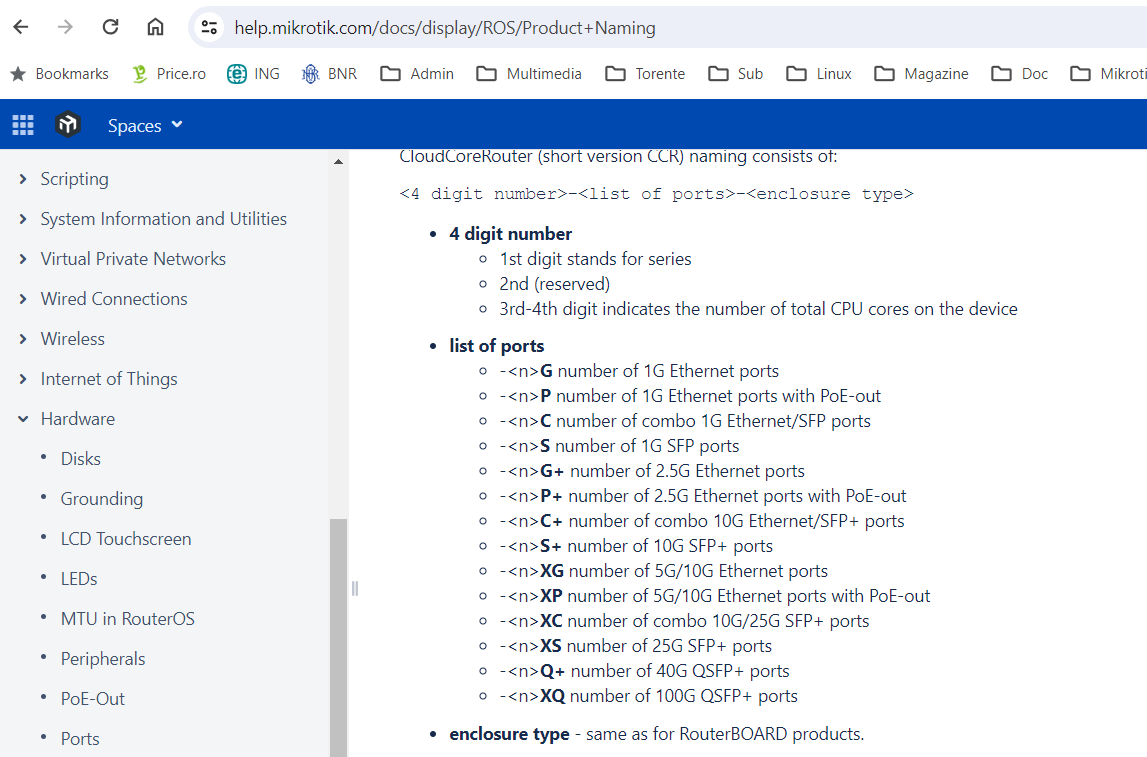The image size is (1147, 757).
Task: Click the MikroTik logo icon
Action: pyautogui.click(x=67, y=125)
